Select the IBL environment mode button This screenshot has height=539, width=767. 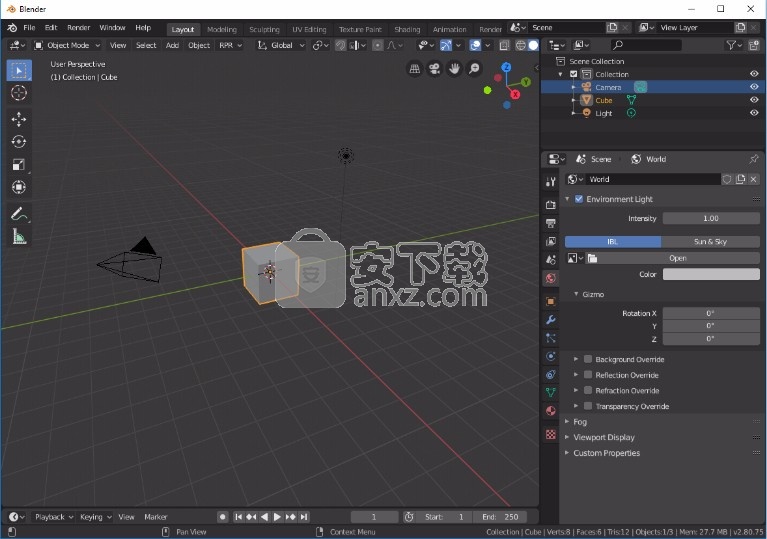pos(613,242)
